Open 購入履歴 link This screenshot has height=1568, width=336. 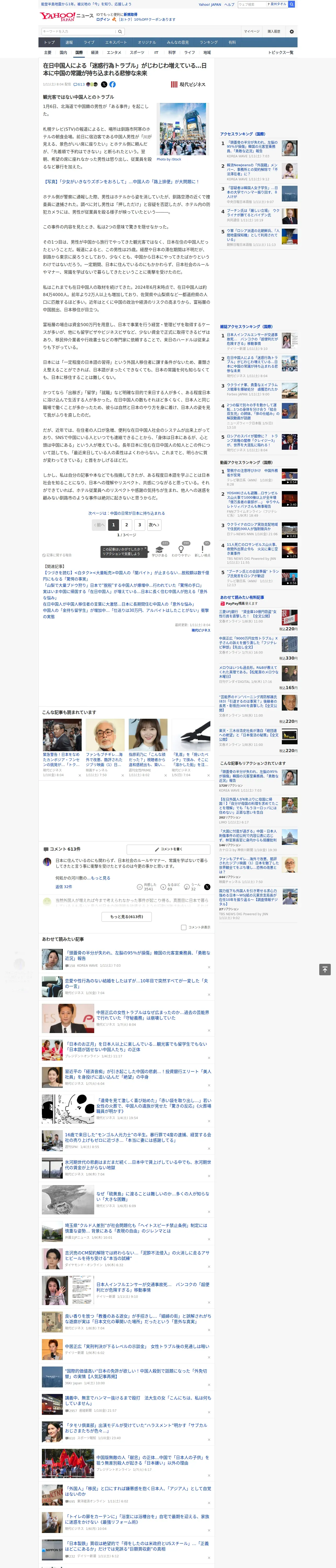click(274, 32)
